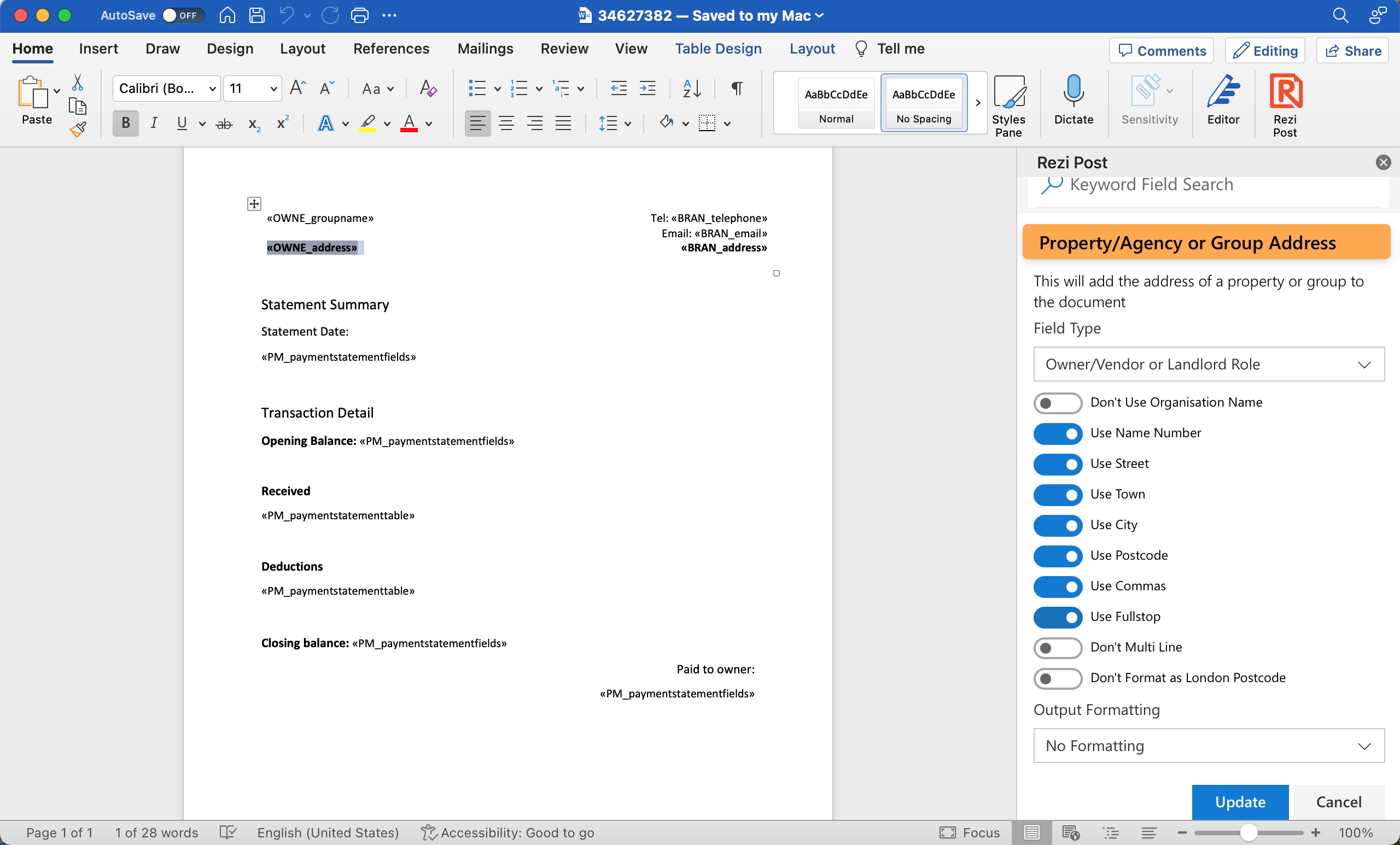Expand the Paste options arrow
The height and width of the screenshot is (845, 1400).
(57, 90)
